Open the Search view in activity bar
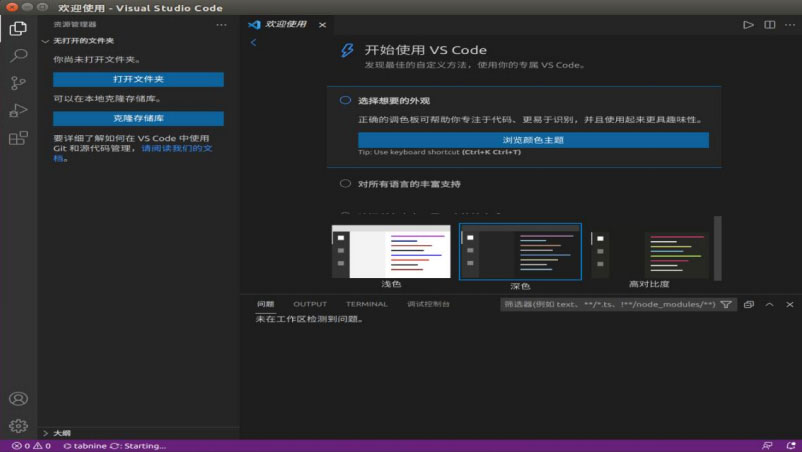The width and height of the screenshot is (802, 452). pos(18,55)
